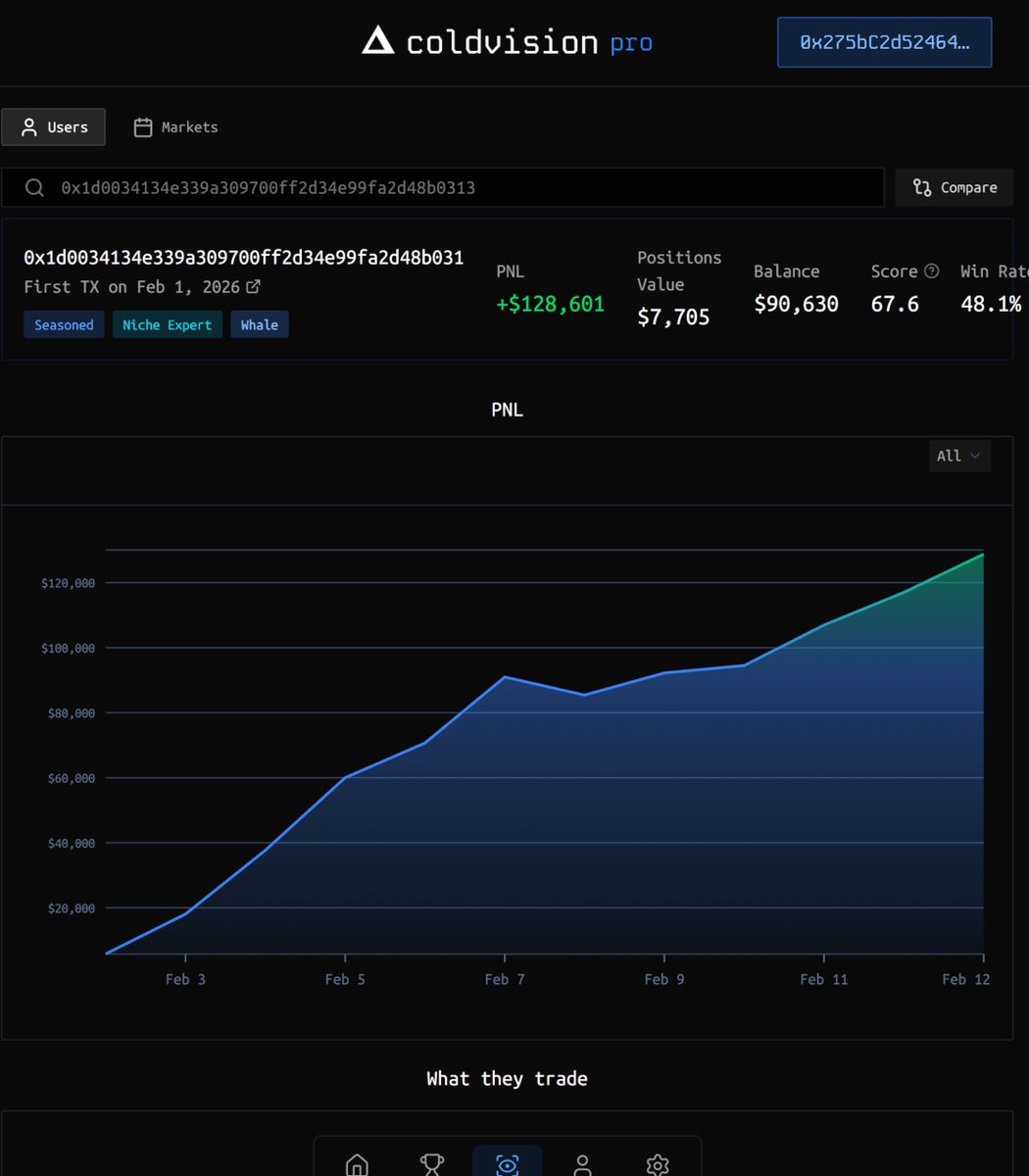Open the wallet address 0x275bC2d52464 button
Viewport: 1029px width, 1176px height.
tap(884, 43)
